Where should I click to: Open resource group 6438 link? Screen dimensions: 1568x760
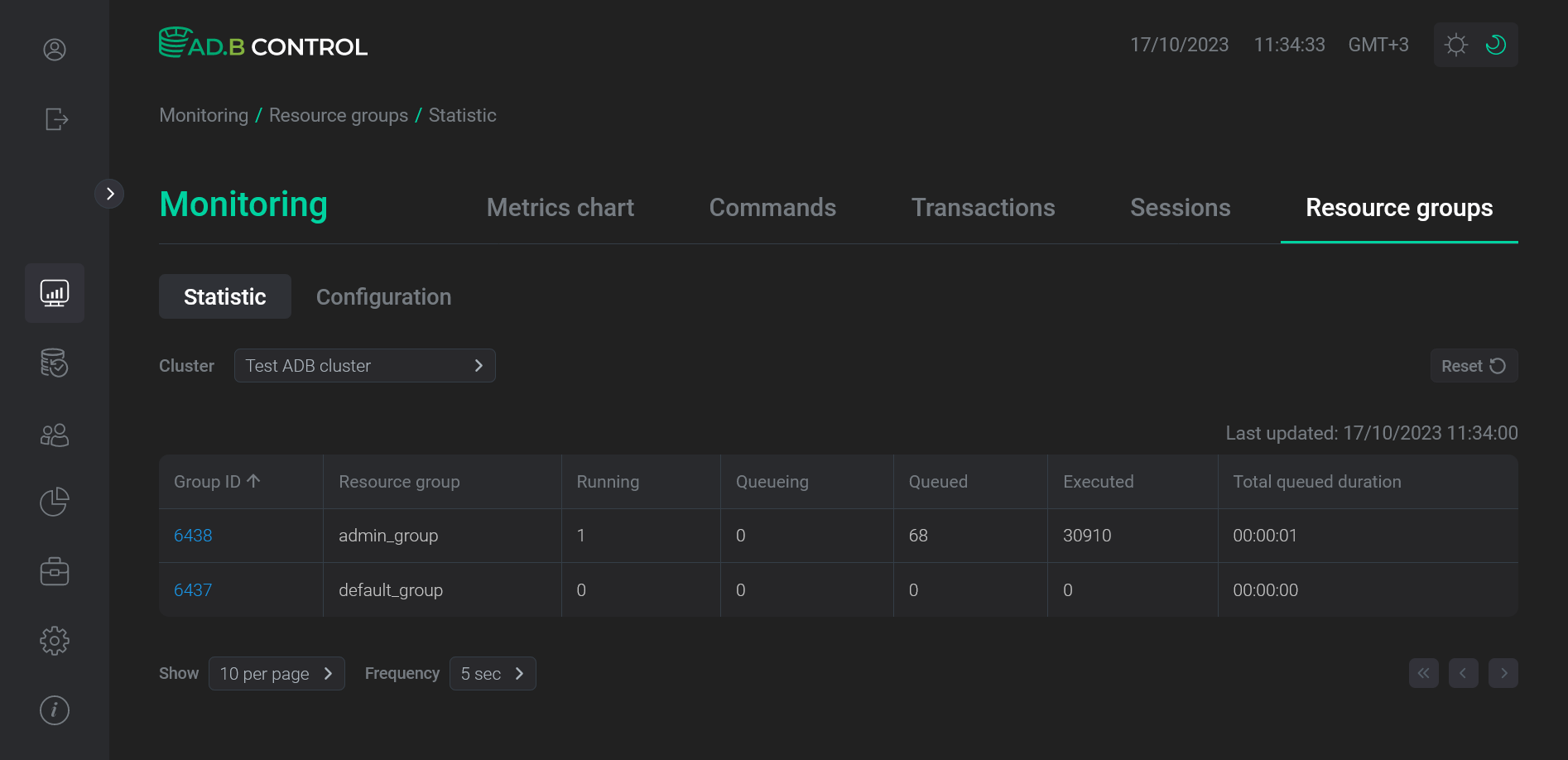193,535
